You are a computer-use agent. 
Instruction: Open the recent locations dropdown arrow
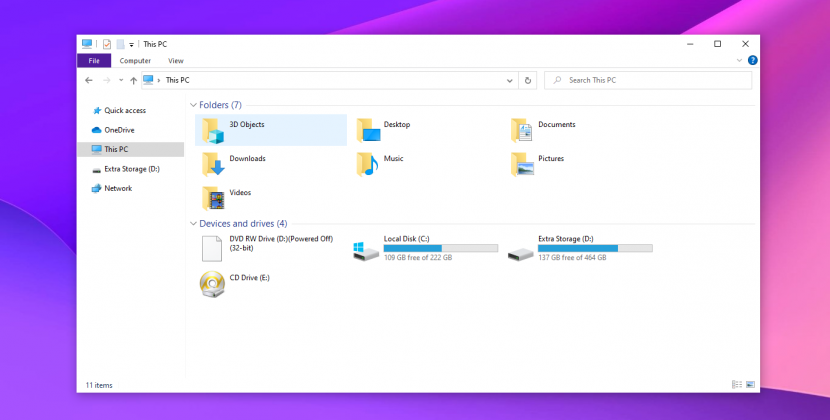coord(121,81)
